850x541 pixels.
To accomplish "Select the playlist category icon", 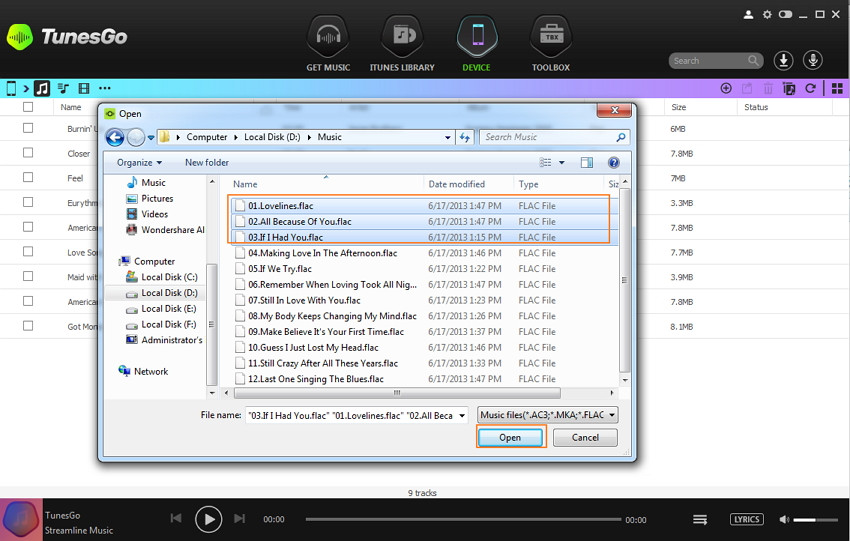I will pos(63,88).
